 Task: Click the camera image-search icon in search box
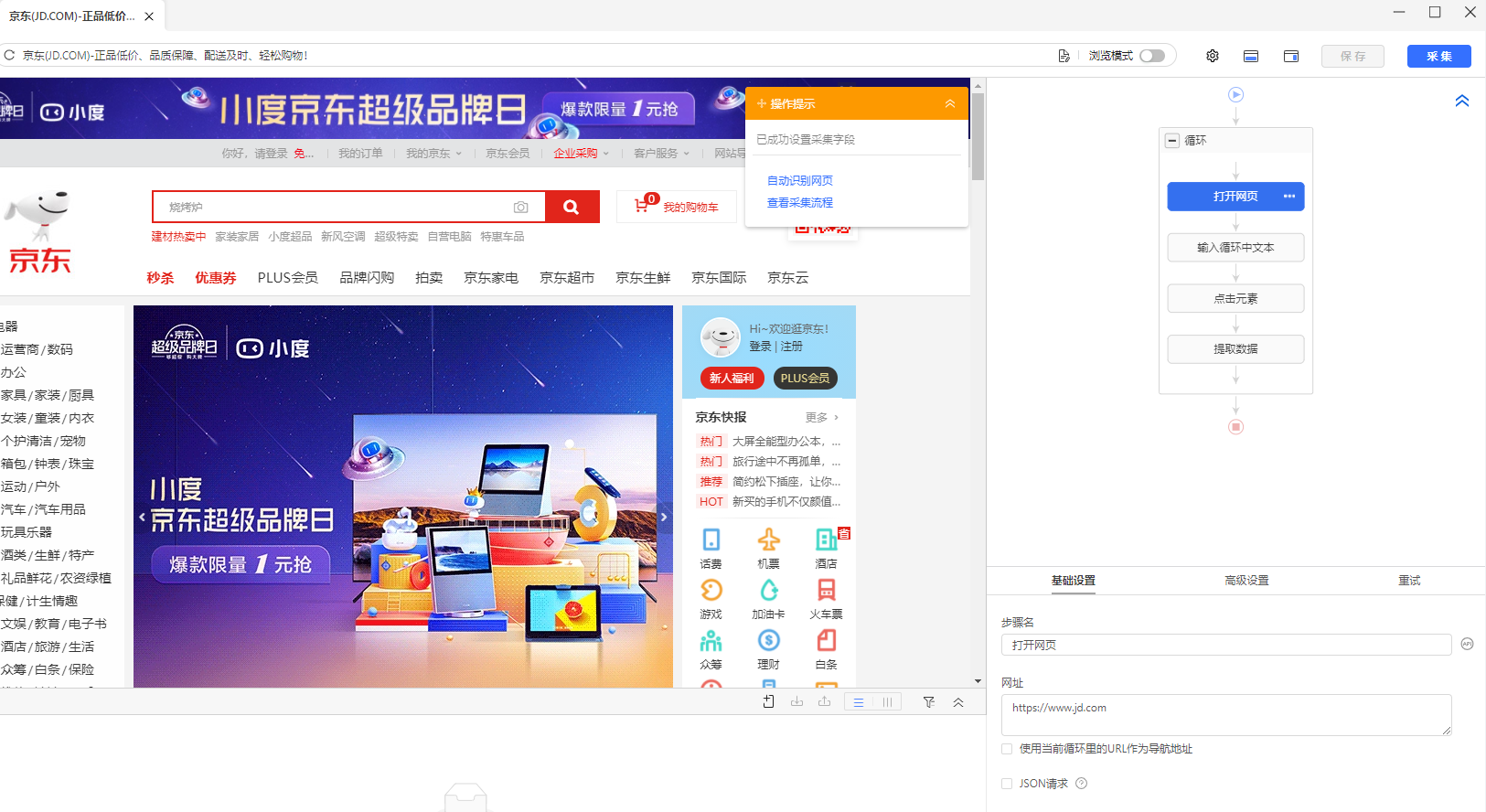point(521,208)
